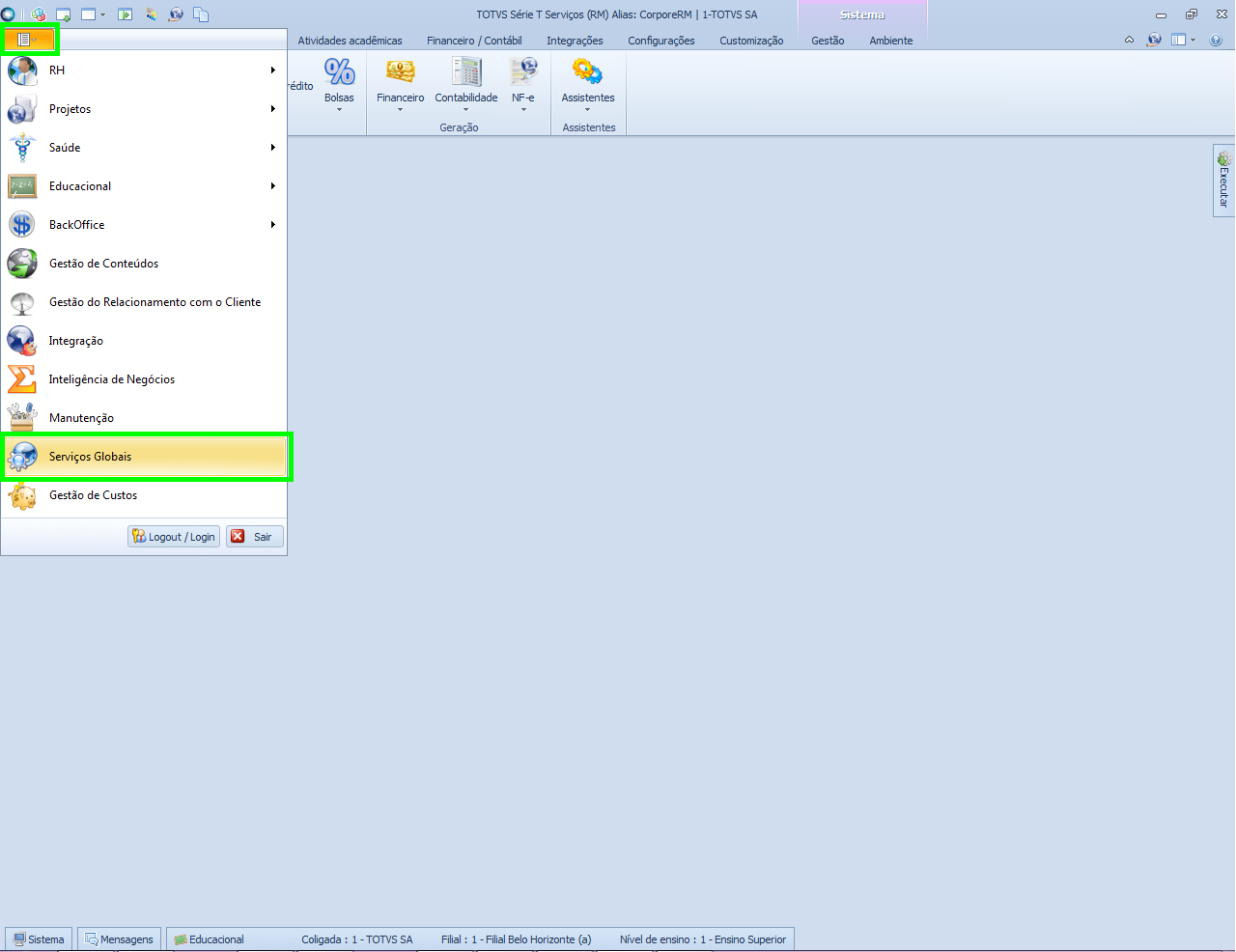Viewport: 1236px width, 952px height.
Task: Select BackOffice in the module menu
Action: click(x=144, y=225)
